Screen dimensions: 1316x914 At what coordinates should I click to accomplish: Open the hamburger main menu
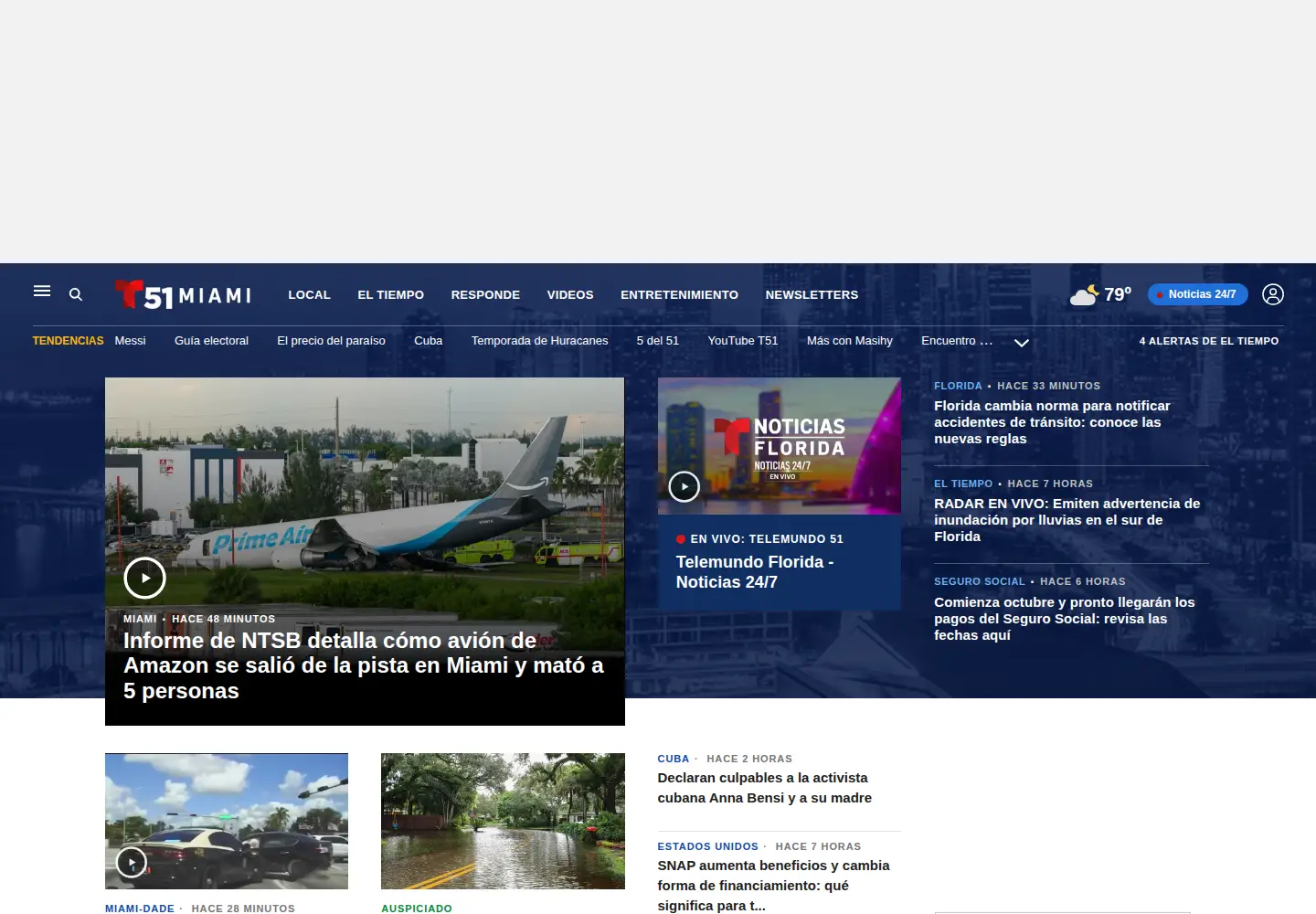(42, 292)
